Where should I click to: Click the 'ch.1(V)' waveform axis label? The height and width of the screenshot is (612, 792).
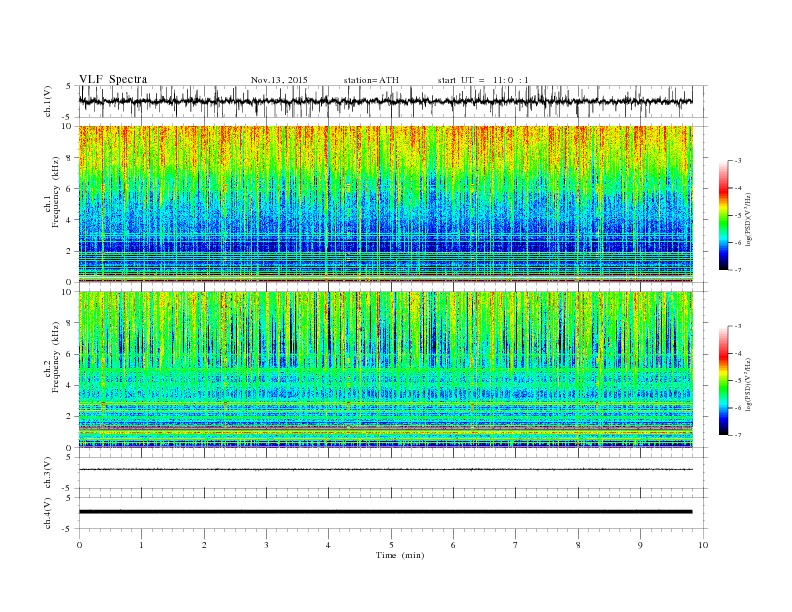tap(48, 101)
